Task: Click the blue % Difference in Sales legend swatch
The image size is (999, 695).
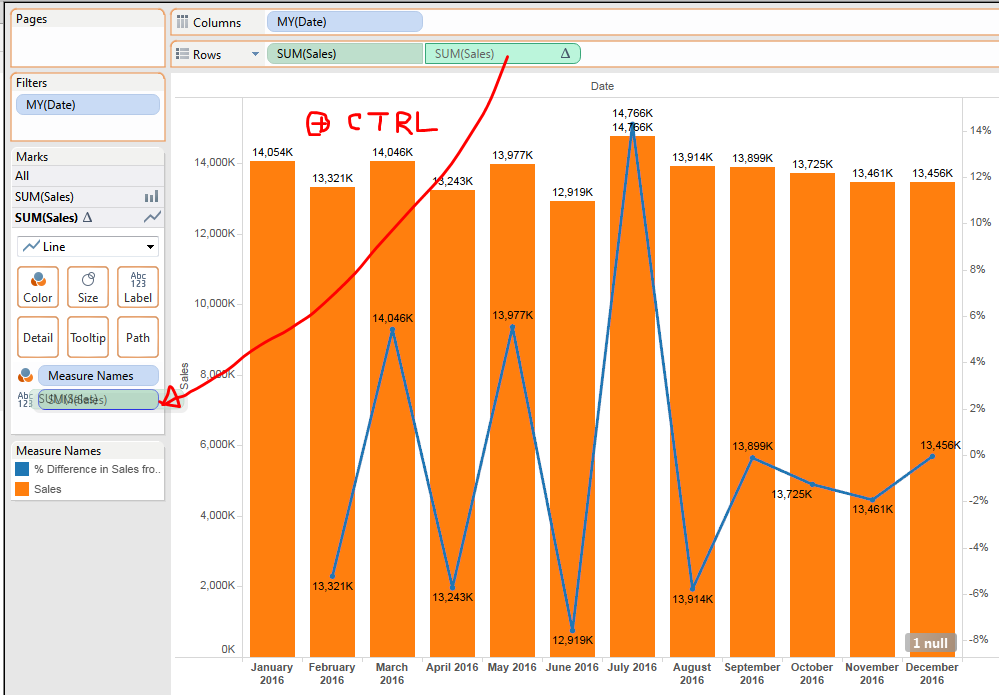Action: coord(22,469)
